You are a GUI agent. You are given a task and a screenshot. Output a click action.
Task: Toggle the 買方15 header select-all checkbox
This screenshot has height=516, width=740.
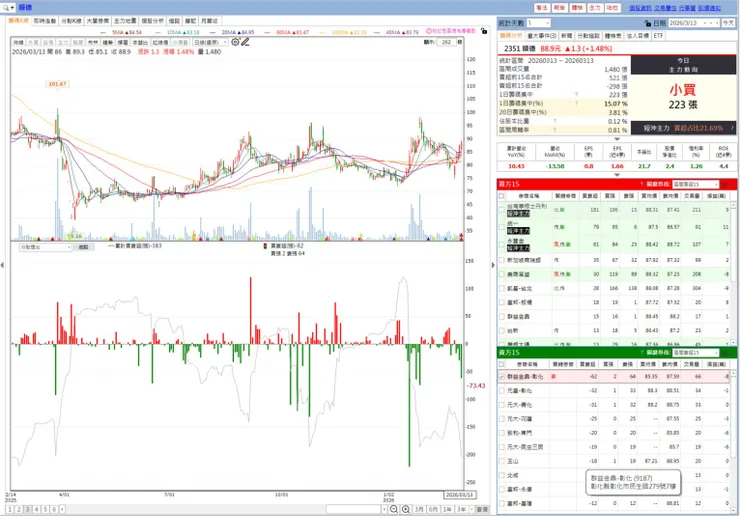pos(502,196)
